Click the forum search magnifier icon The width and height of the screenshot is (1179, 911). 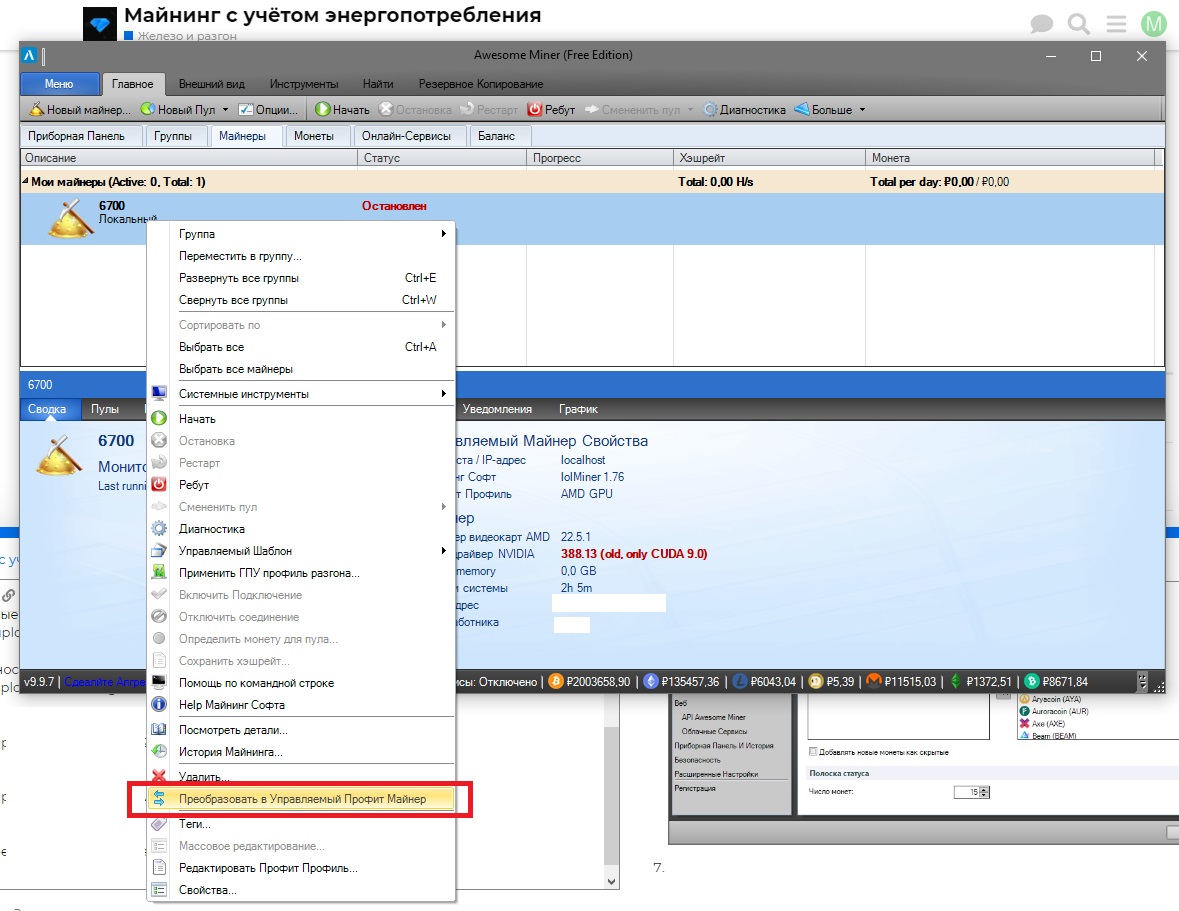pyautogui.click(x=1079, y=24)
